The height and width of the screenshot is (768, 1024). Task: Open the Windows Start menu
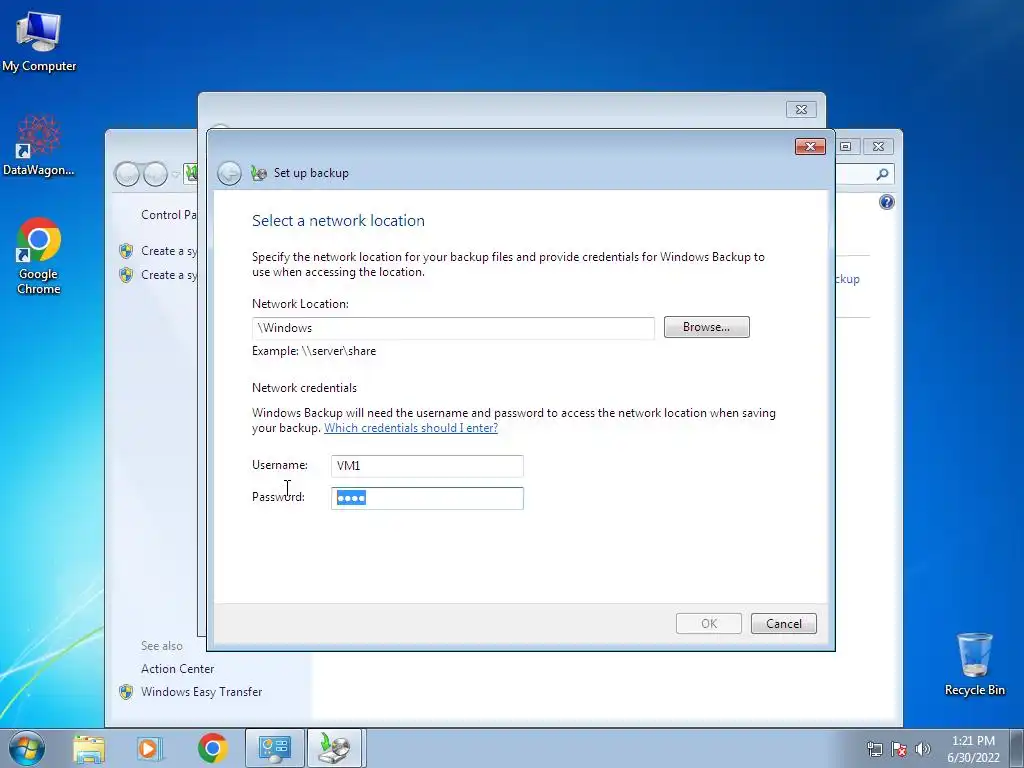27,748
